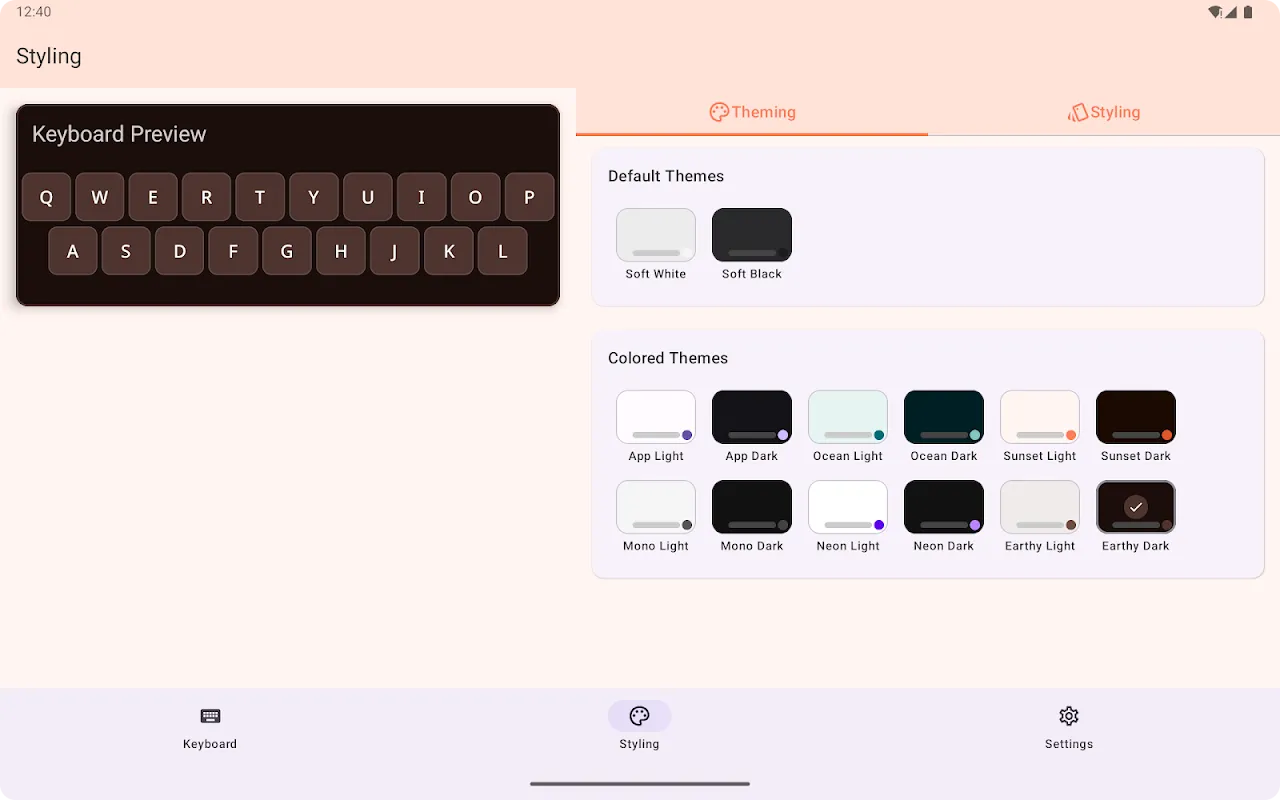
Task: Tap the O key in keyboard preview
Action: pos(475,197)
